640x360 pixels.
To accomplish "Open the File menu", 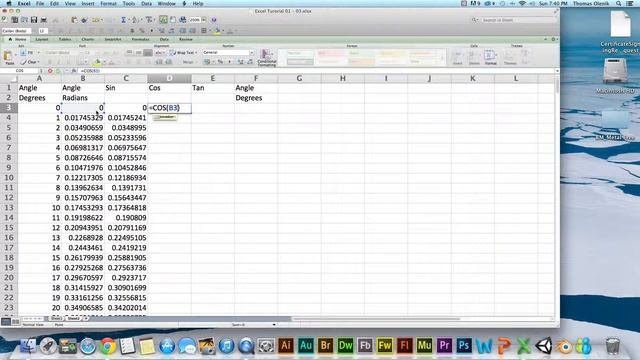I will tap(40, 3).
